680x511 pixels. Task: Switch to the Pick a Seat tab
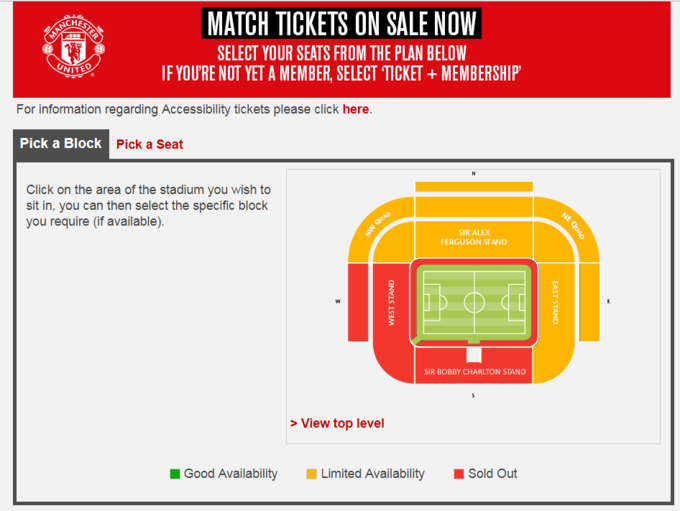[x=150, y=144]
